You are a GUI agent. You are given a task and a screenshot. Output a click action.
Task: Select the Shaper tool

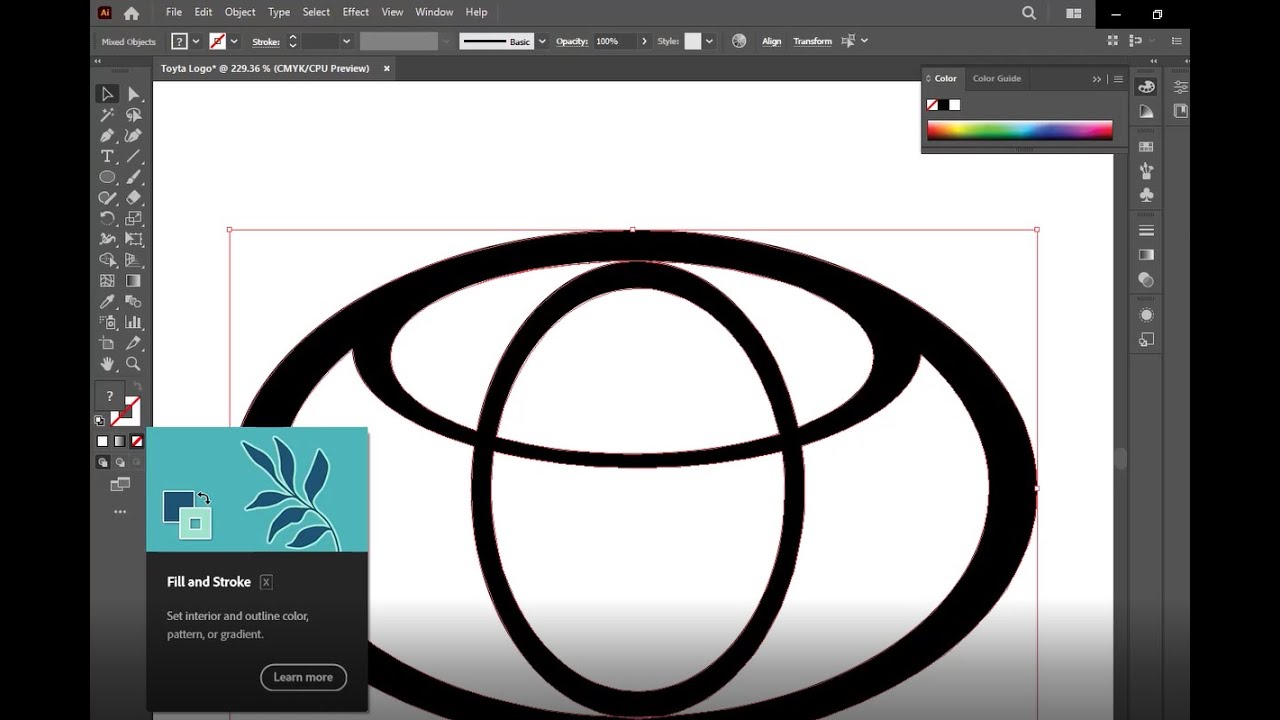tap(107, 198)
